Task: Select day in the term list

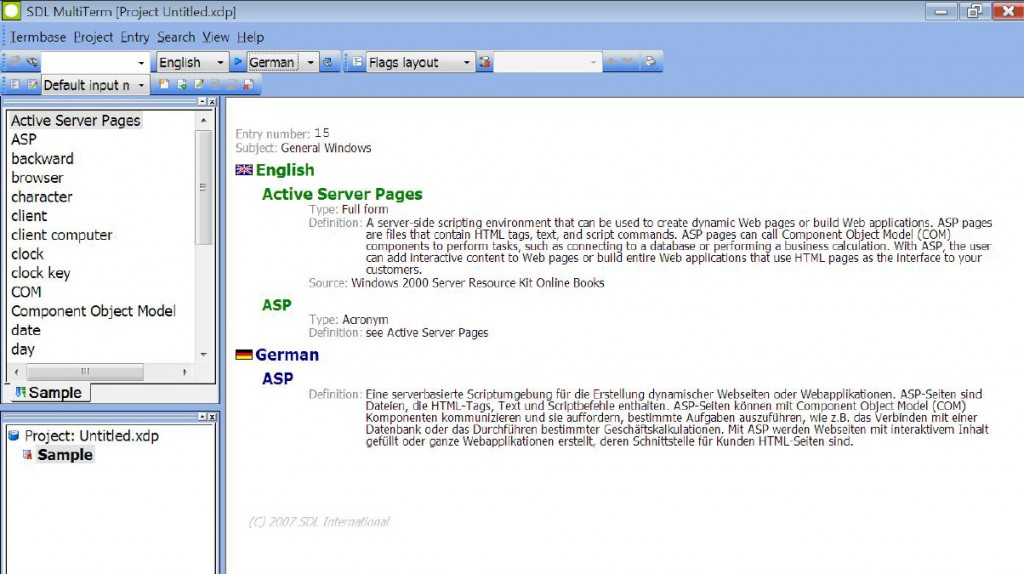Action: pyautogui.click(x=23, y=349)
